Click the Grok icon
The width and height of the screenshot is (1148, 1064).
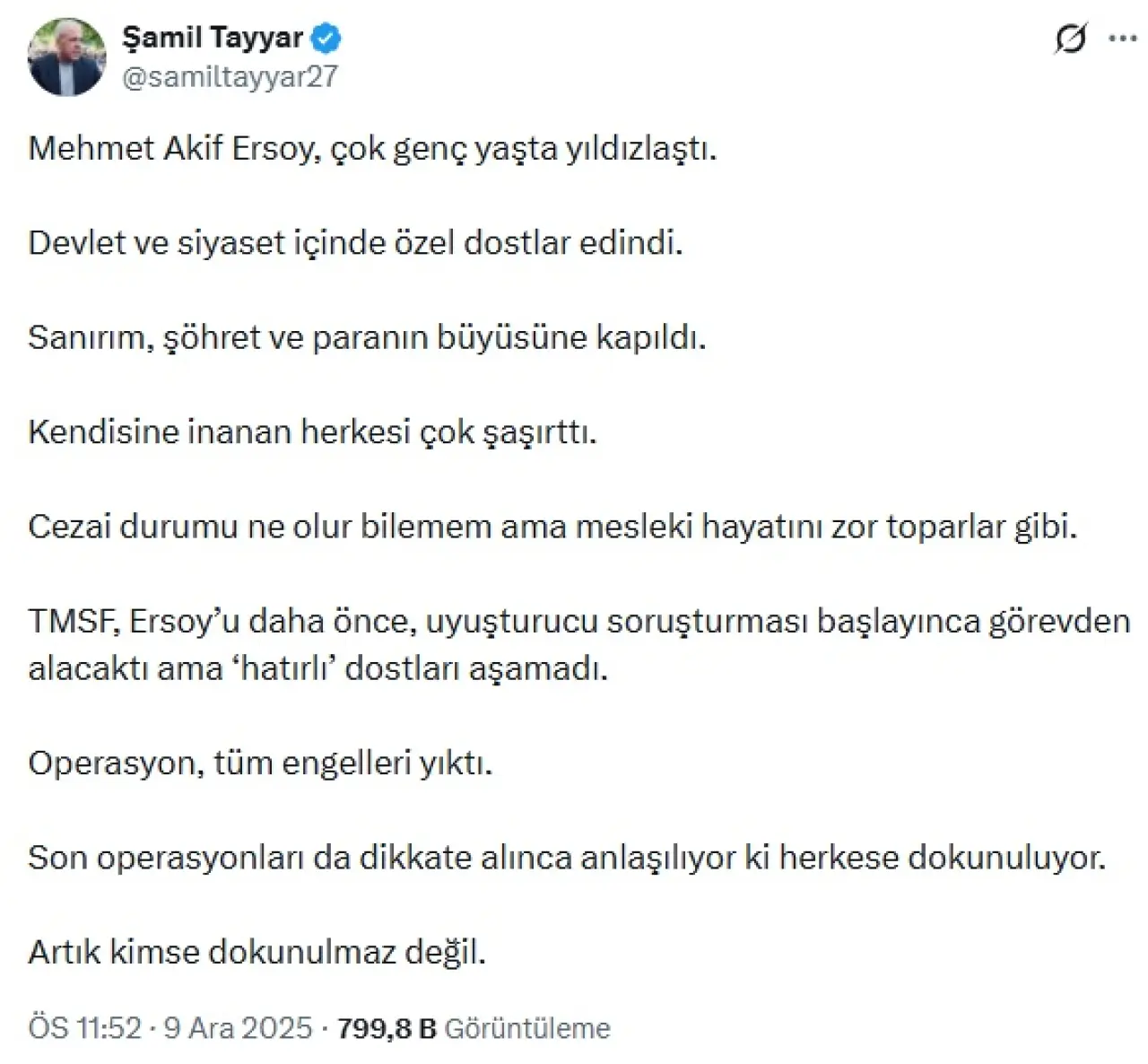pyautogui.click(x=1070, y=39)
